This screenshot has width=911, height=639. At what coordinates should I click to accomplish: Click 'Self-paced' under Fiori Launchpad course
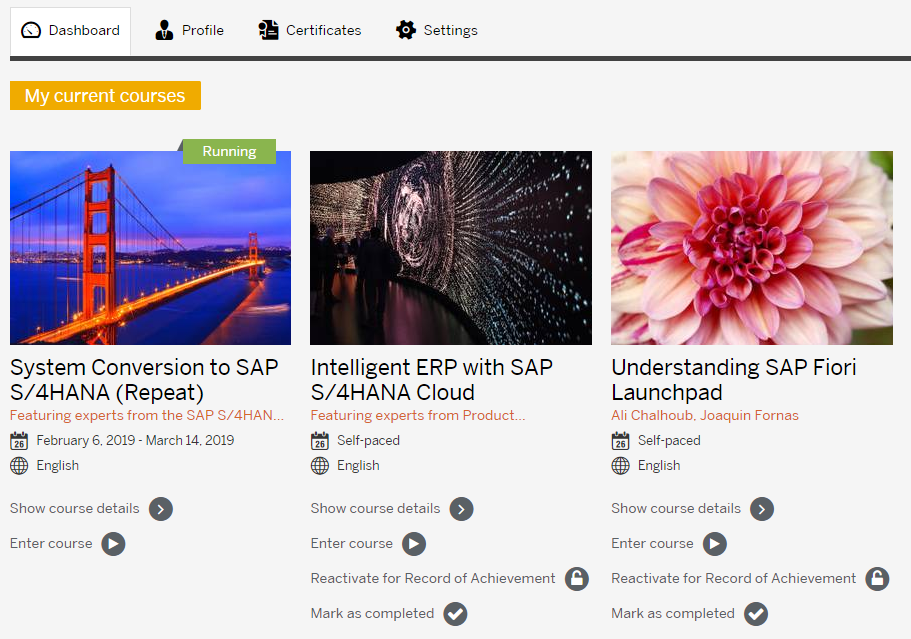pyautogui.click(x=669, y=440)
